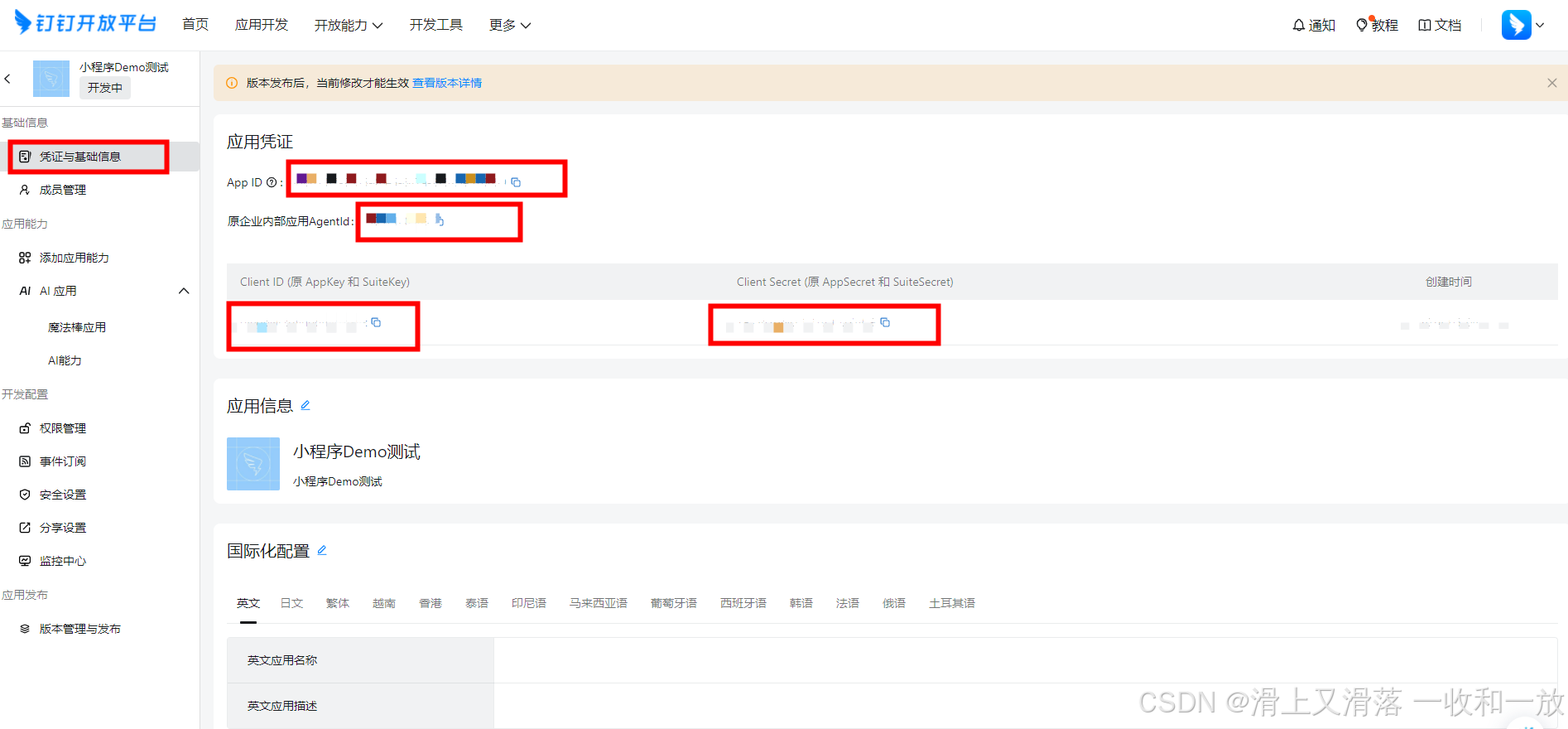Screen dimensions: 1568x729
Task: Edit 应用信息 with pencil icon
Action: coord(305,405)
